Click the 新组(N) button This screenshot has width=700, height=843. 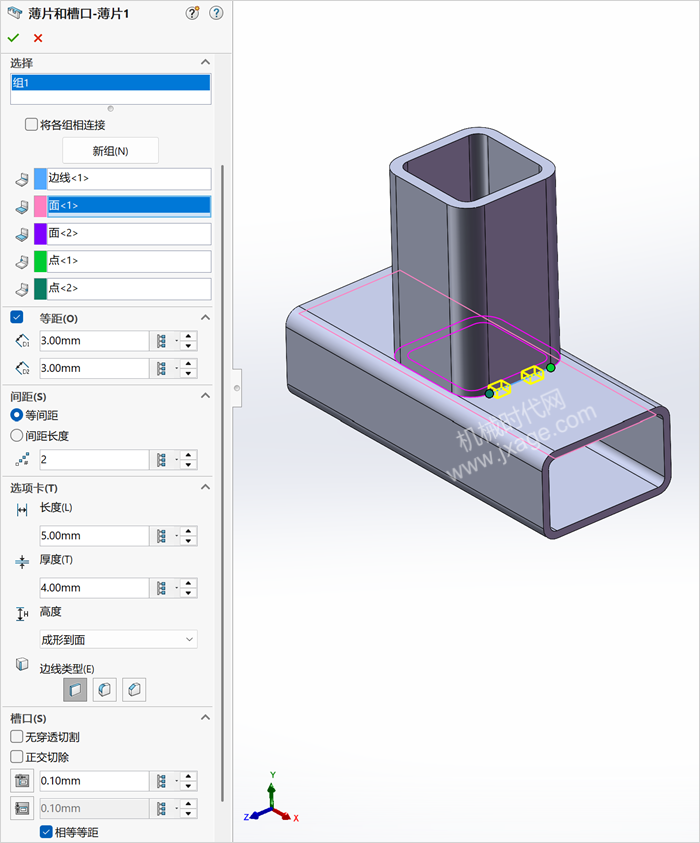point(110,151)
